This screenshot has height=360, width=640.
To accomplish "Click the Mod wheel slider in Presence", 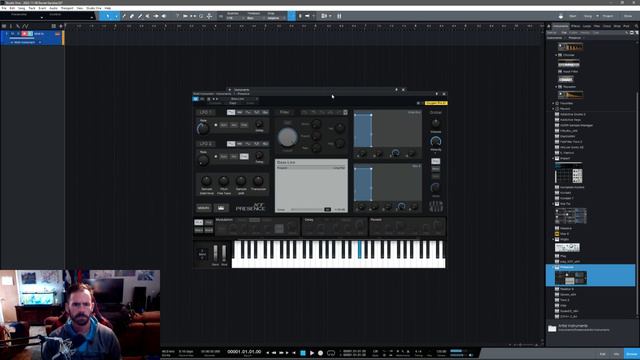I will 224,253.
